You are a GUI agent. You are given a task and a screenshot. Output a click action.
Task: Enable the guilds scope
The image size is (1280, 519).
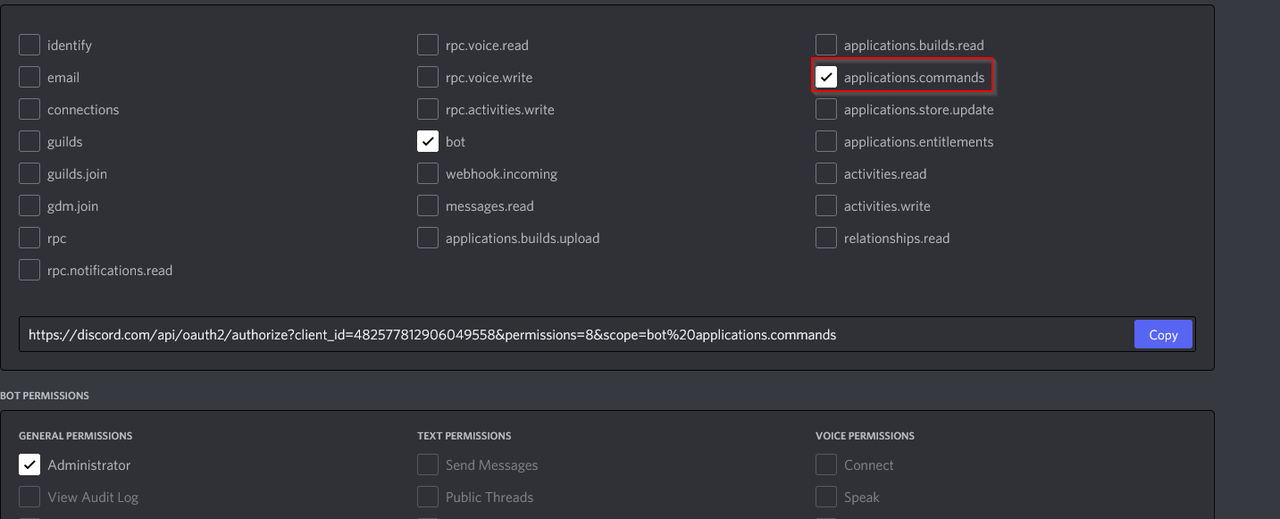(x=30, y=141)
